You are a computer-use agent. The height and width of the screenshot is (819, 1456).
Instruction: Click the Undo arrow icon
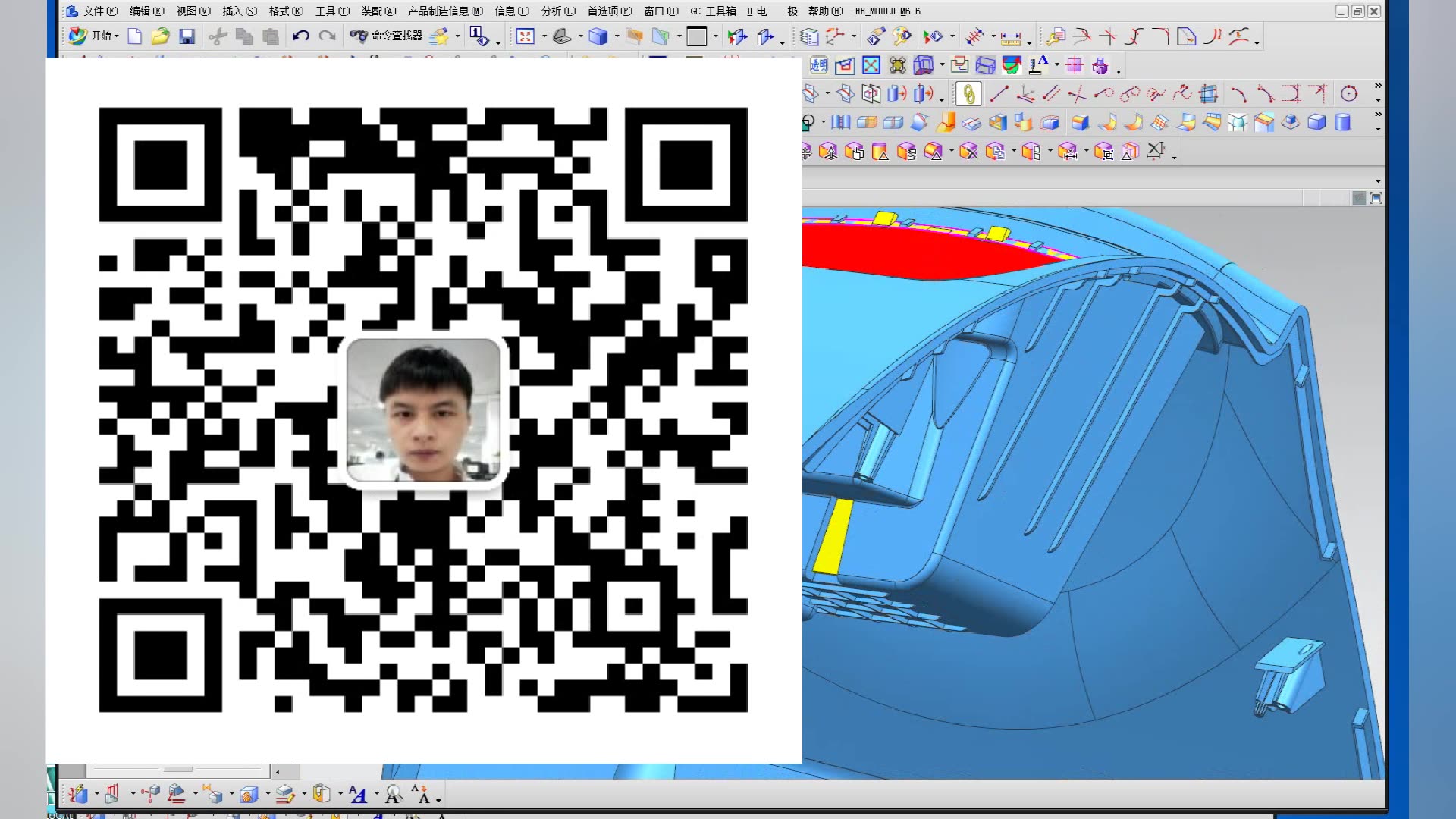coord(300,36)
